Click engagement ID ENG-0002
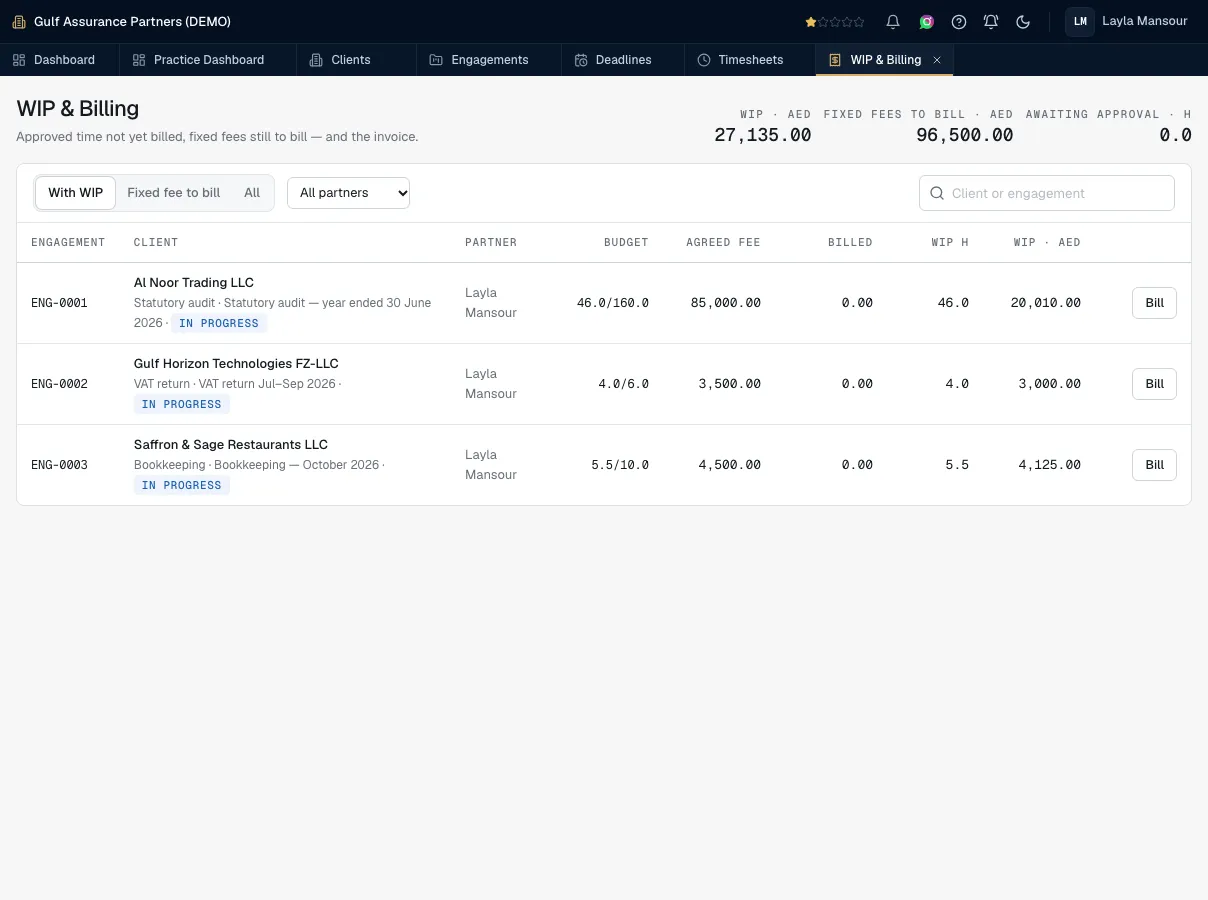Viewport: 1208px width, 900px height. pos(59,384)
